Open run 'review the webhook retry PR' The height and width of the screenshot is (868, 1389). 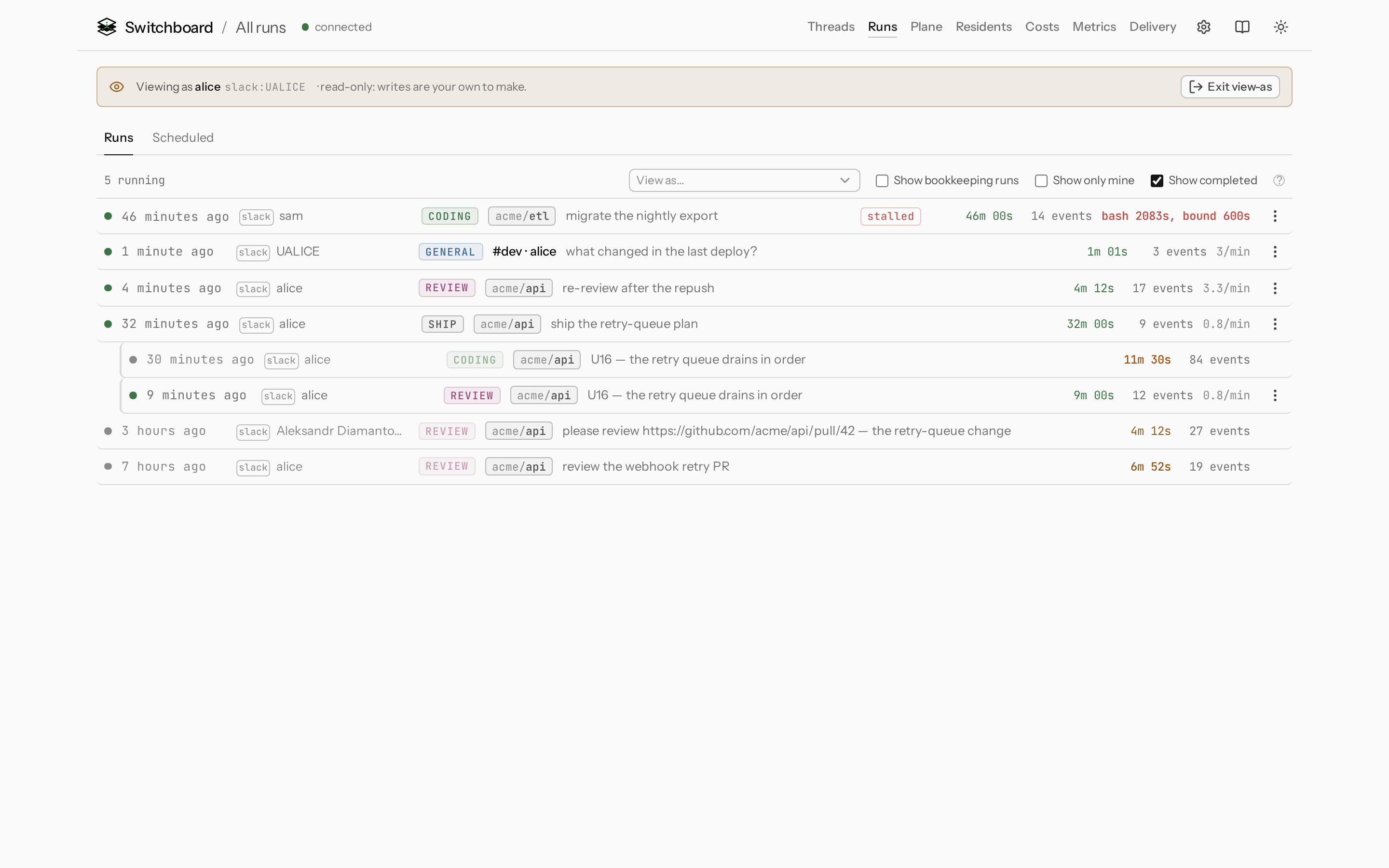coord(694,467)
